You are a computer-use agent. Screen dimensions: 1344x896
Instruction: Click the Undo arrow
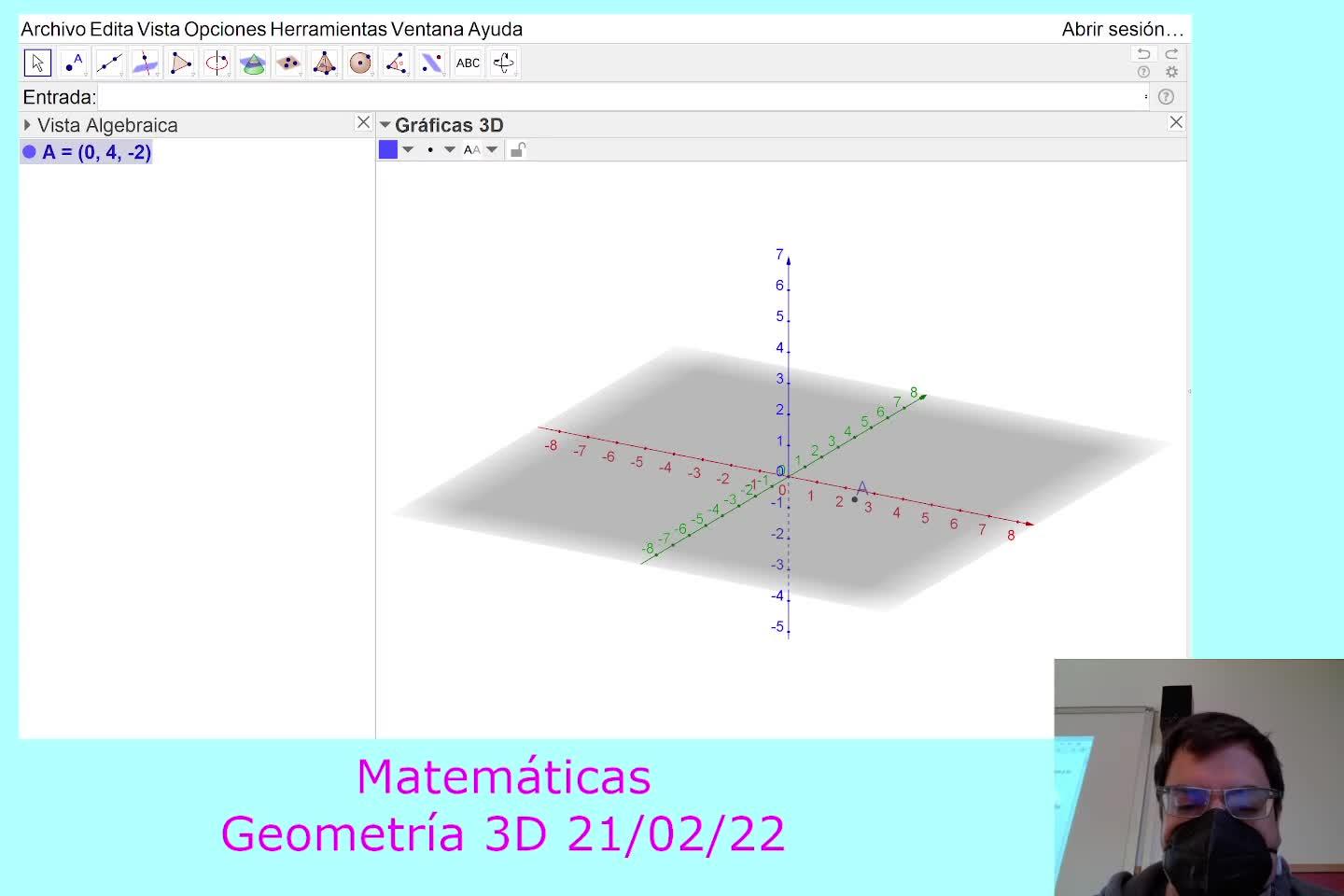[1143, 54]
